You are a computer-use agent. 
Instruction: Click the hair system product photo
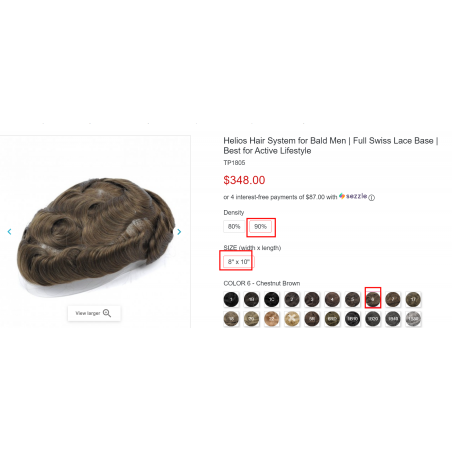96,233
